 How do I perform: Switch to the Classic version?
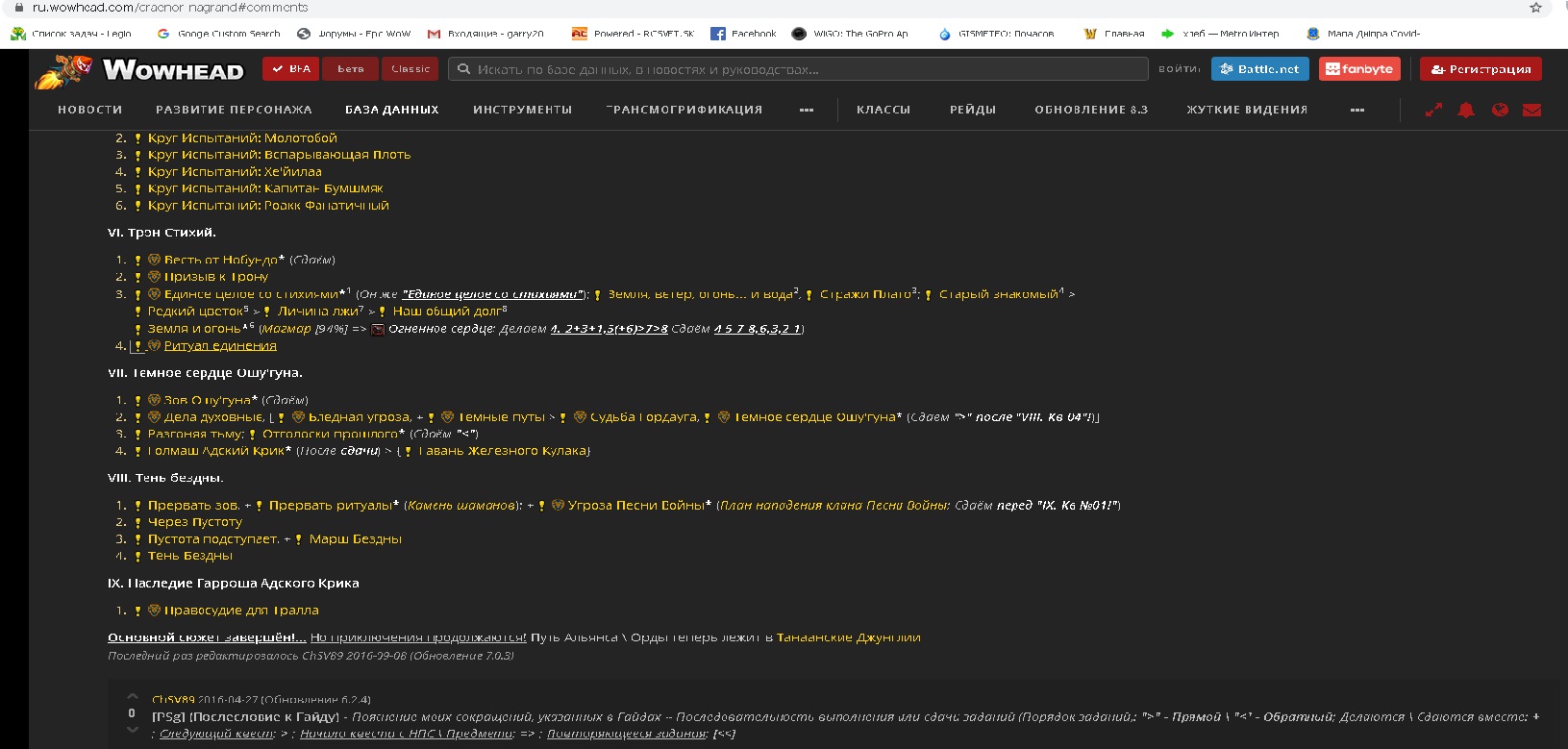[411, 69]
